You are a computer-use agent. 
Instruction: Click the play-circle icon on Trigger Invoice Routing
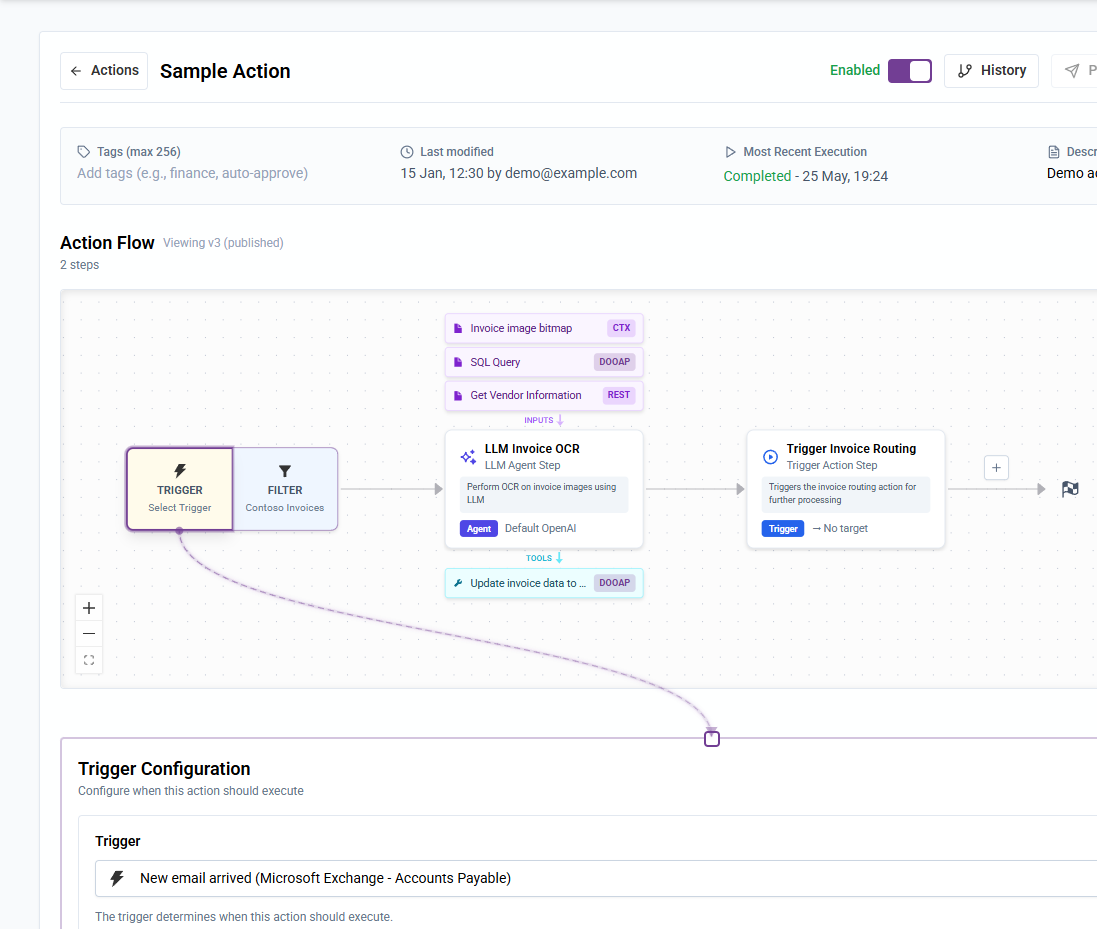[770, 457]
